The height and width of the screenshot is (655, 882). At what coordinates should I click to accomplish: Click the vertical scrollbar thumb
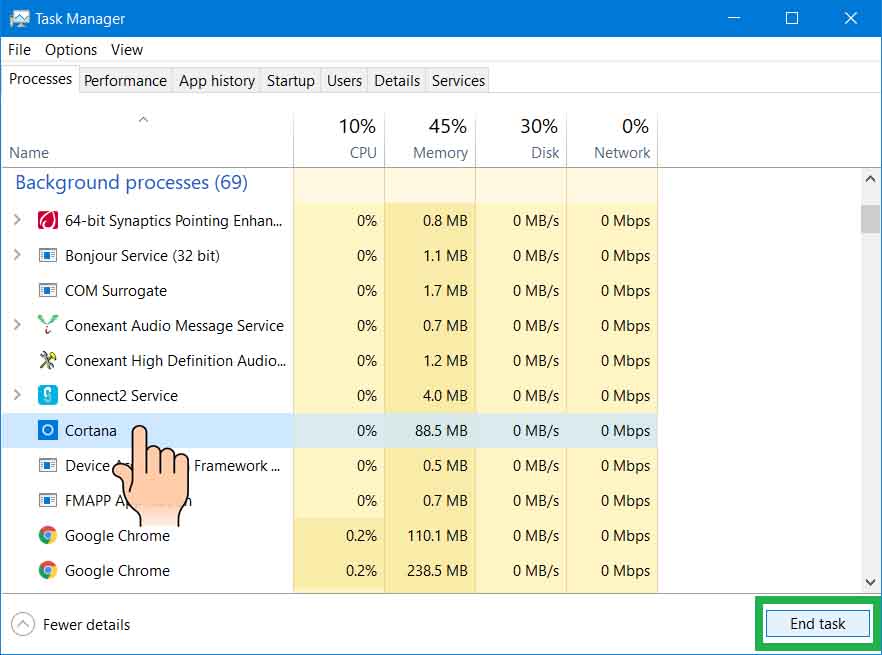click(870, 219)
